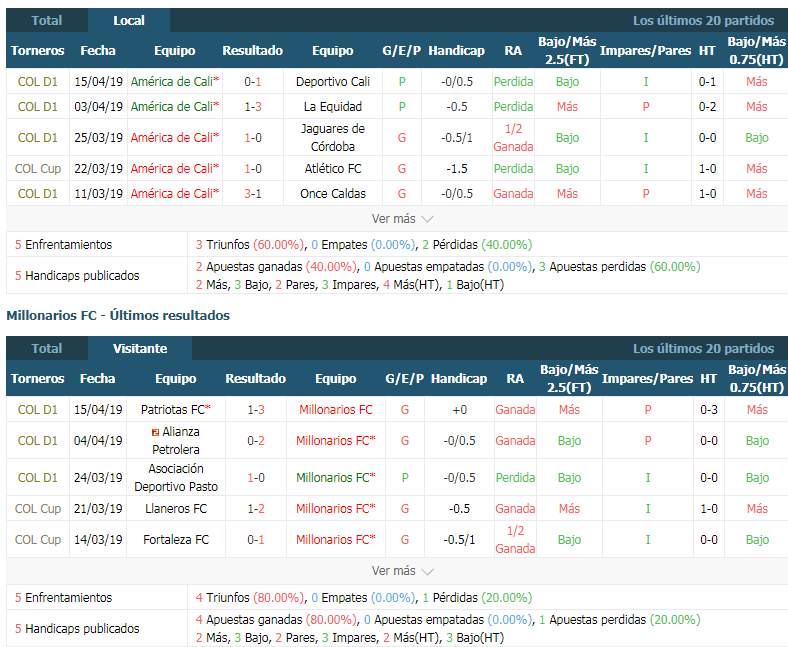The image size is (788, 647).
Task: Open Jaguares de Córdoba team link
Action: click(x=333, y=137)
